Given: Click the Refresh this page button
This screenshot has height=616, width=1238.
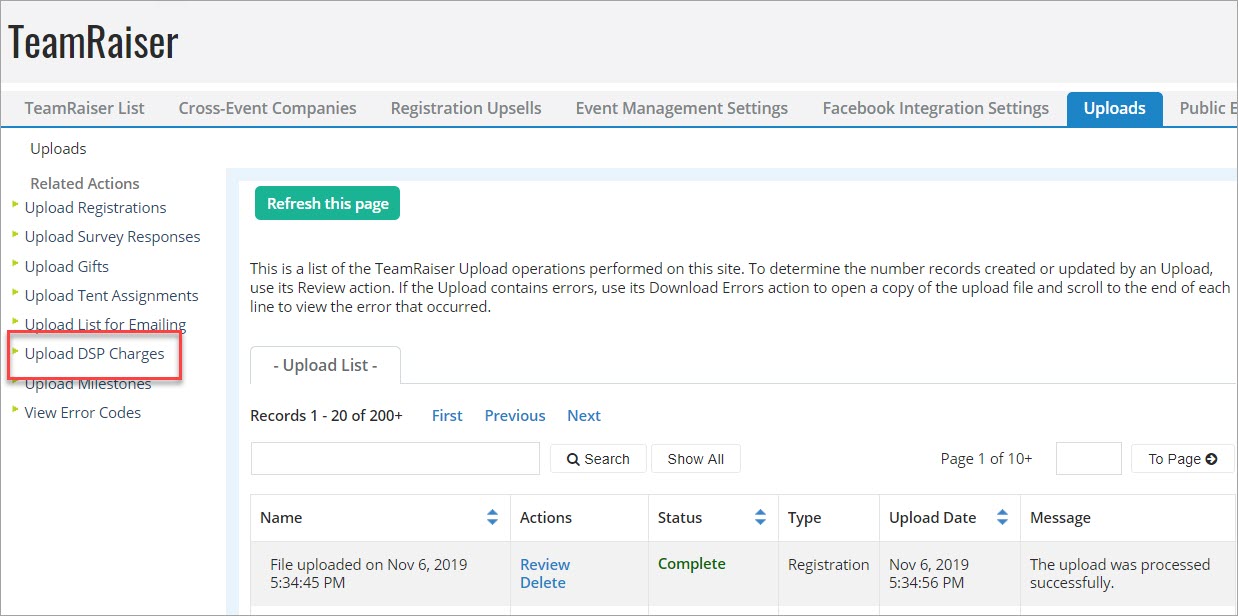Looking at the screenshot, I should [327, 203].
